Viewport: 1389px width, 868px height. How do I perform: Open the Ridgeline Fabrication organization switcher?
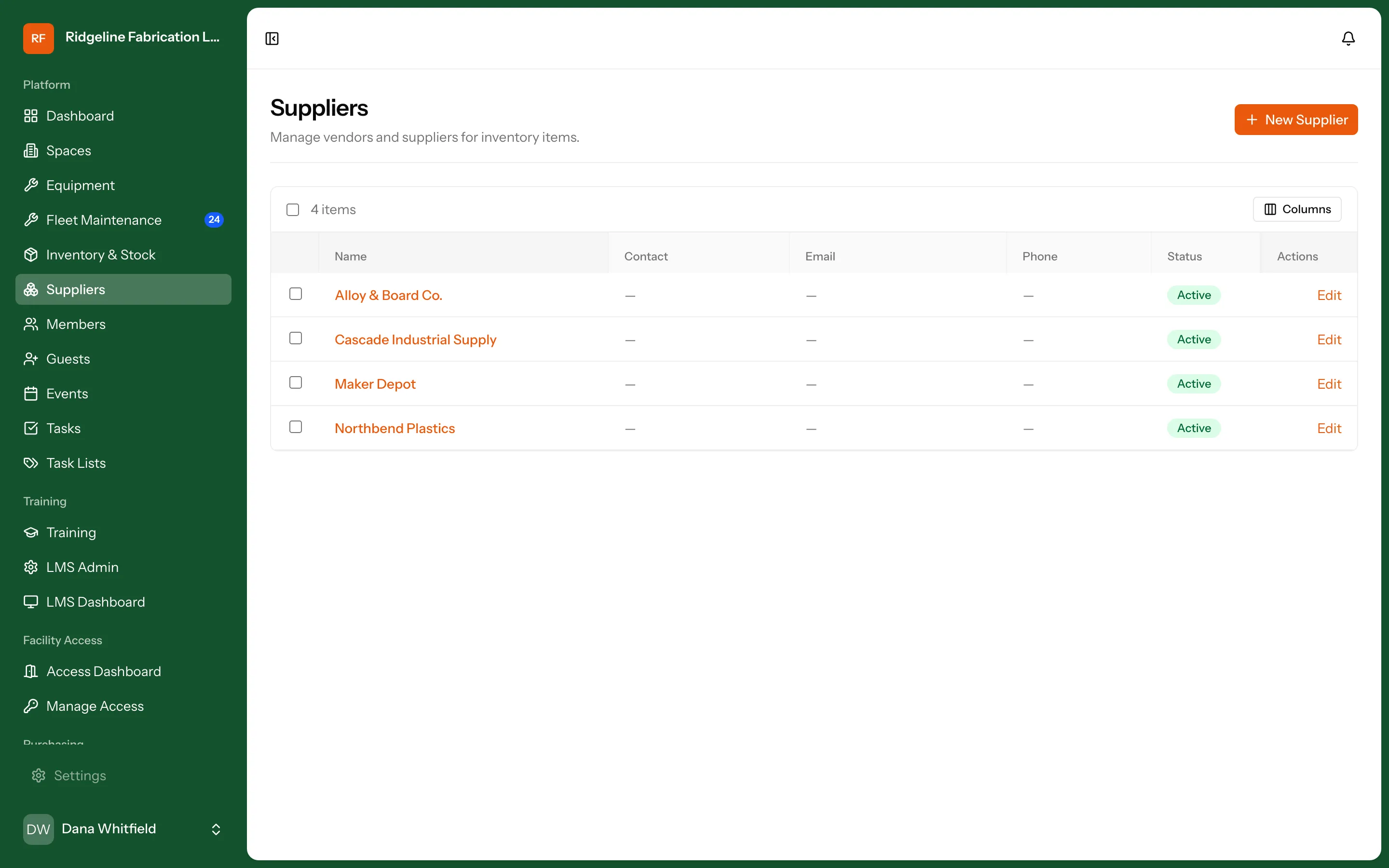point(123,39)
